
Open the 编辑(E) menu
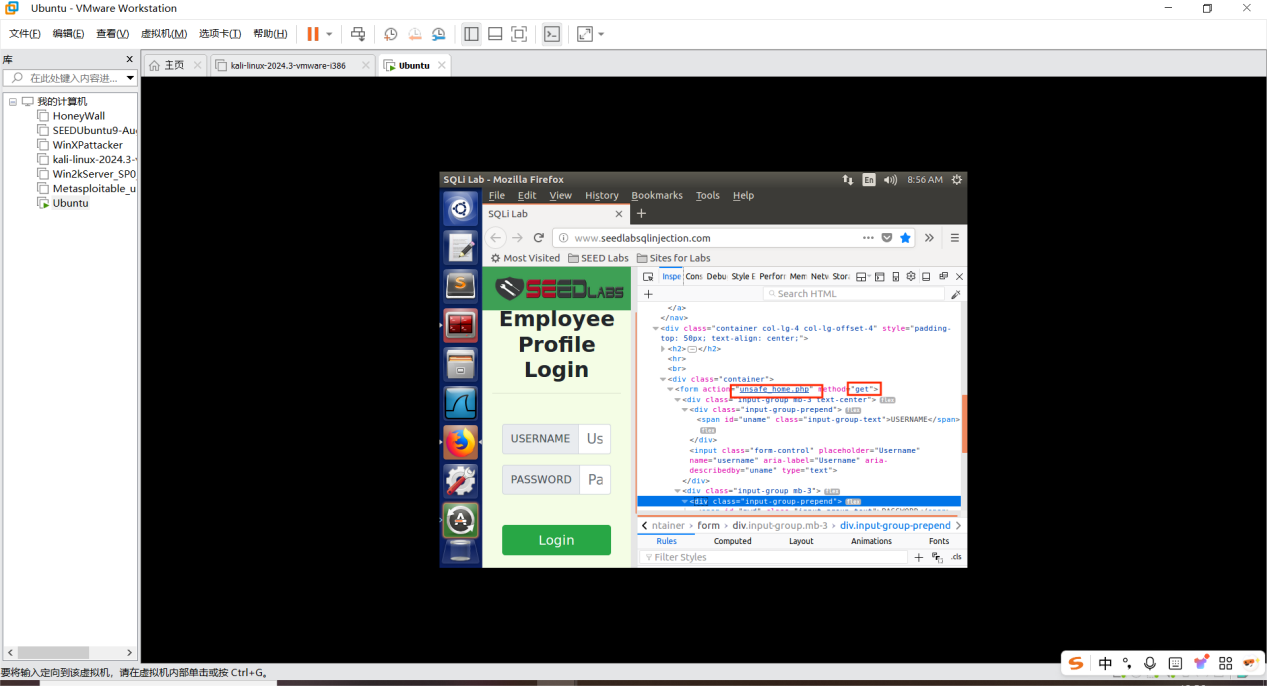tap(68, 34)
